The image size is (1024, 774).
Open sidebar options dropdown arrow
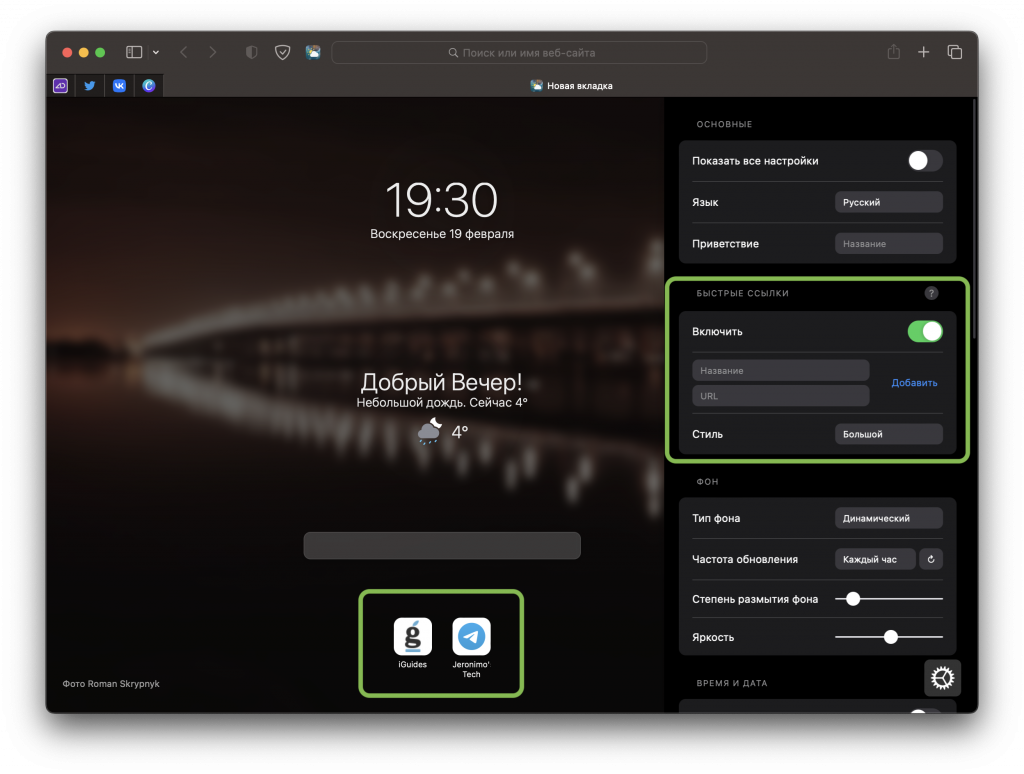coord(155,52)
